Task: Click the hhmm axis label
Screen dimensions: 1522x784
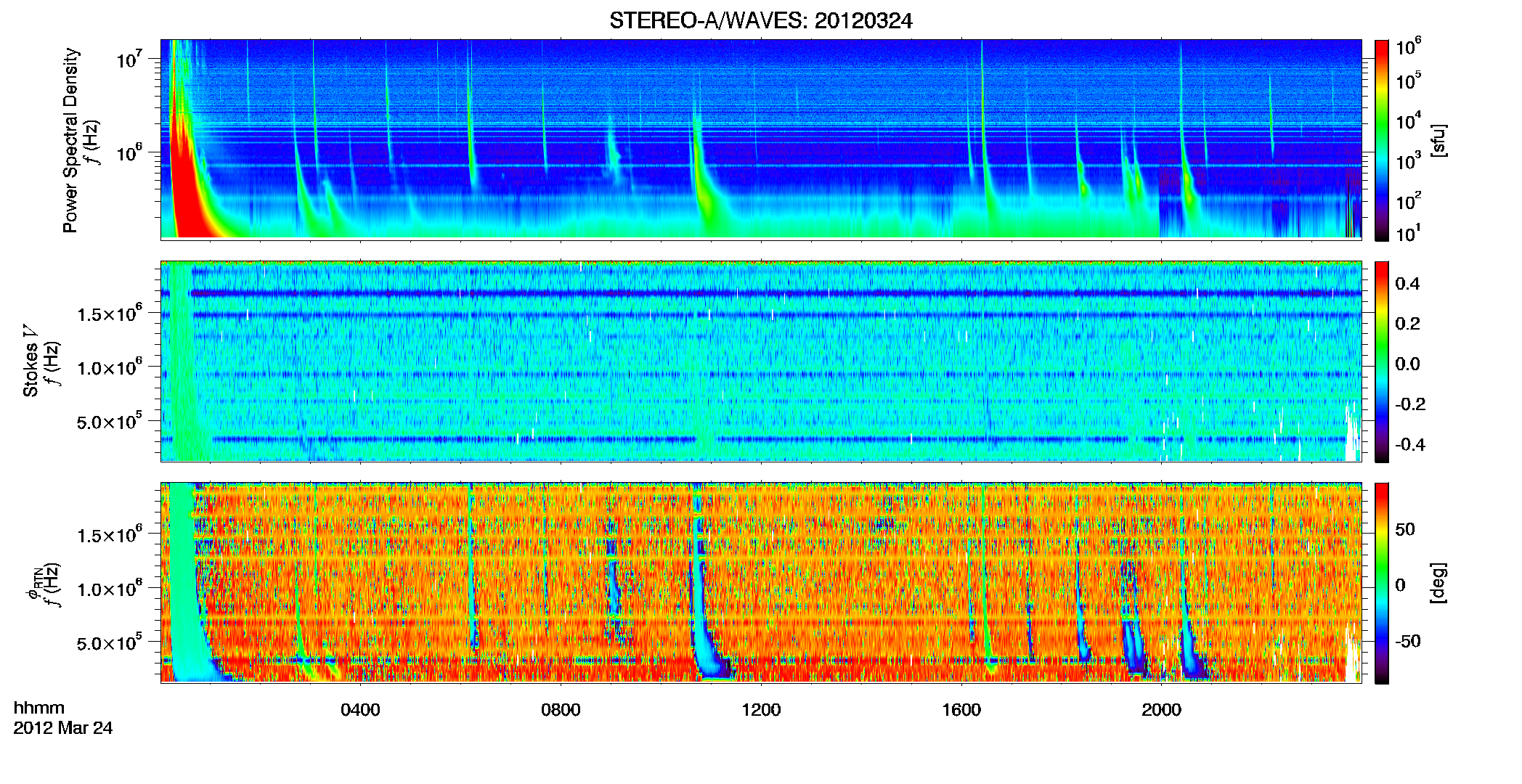Action: tap(39, 708)
